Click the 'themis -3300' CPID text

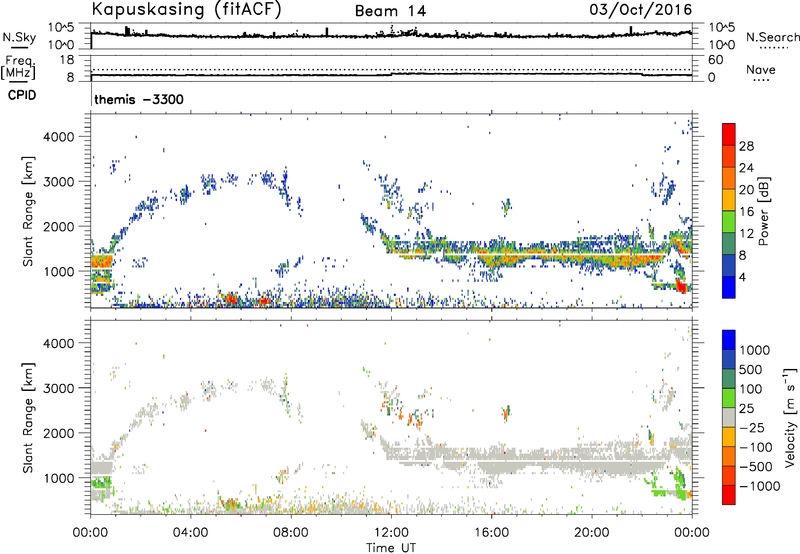click(x=139, y=99)
